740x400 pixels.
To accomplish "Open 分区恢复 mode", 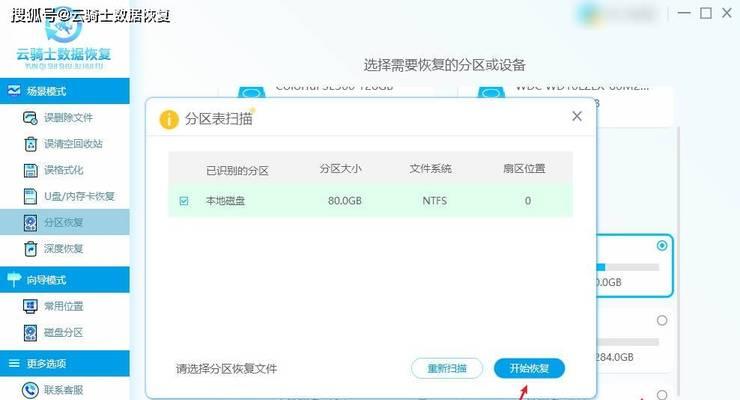I will pyautogui.click(x=65, y=223).
